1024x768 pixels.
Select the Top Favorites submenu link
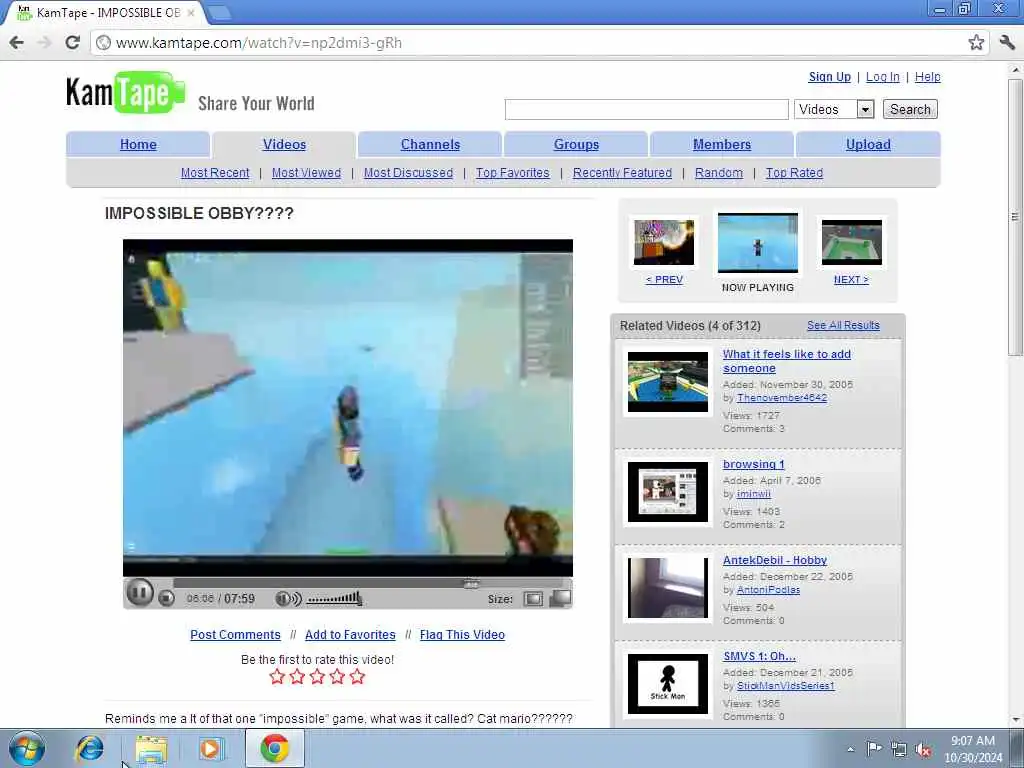pyautogui.click(x=513, y=172)
